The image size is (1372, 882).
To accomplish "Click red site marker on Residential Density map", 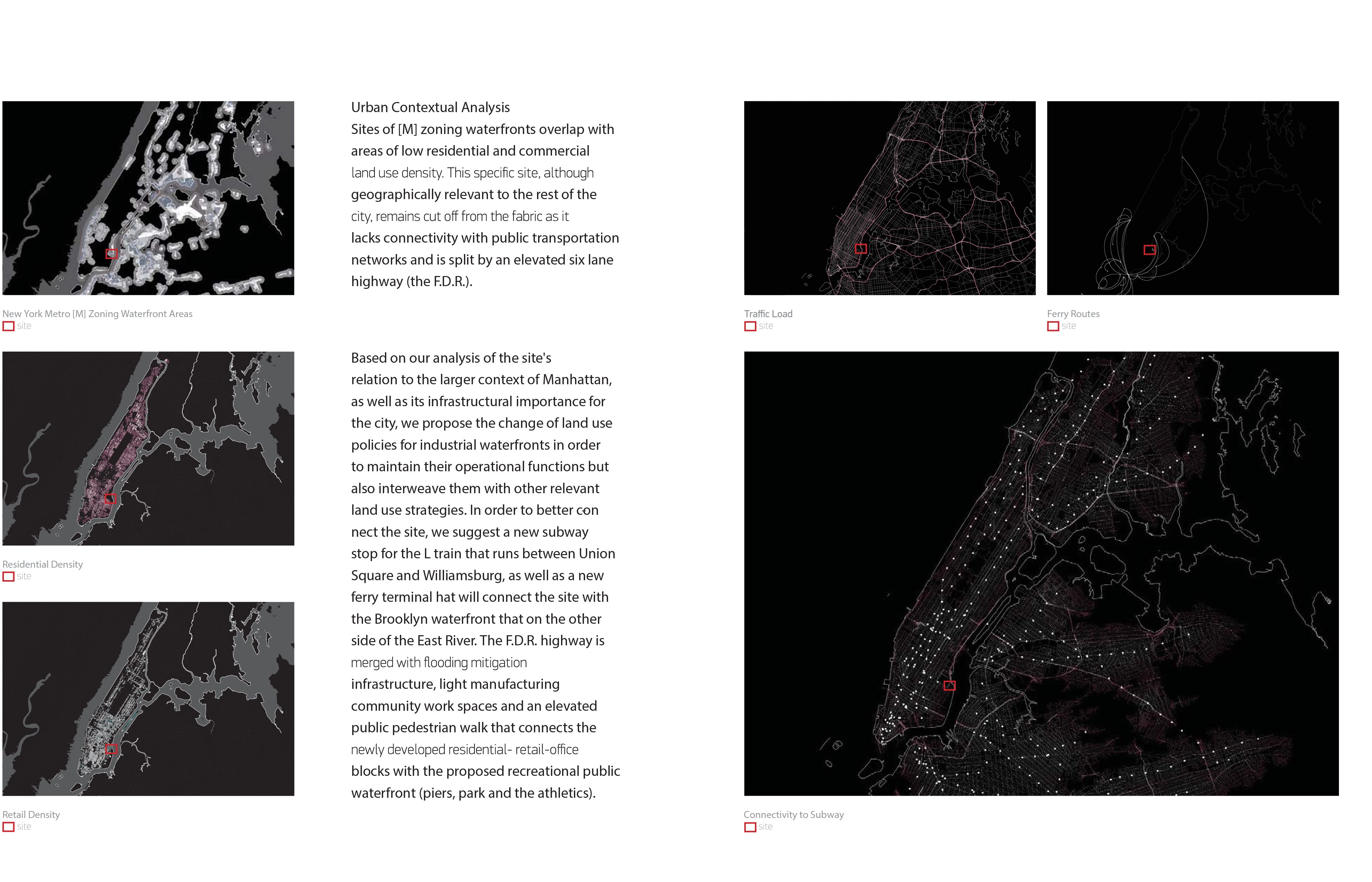I will tap(111, 499).
